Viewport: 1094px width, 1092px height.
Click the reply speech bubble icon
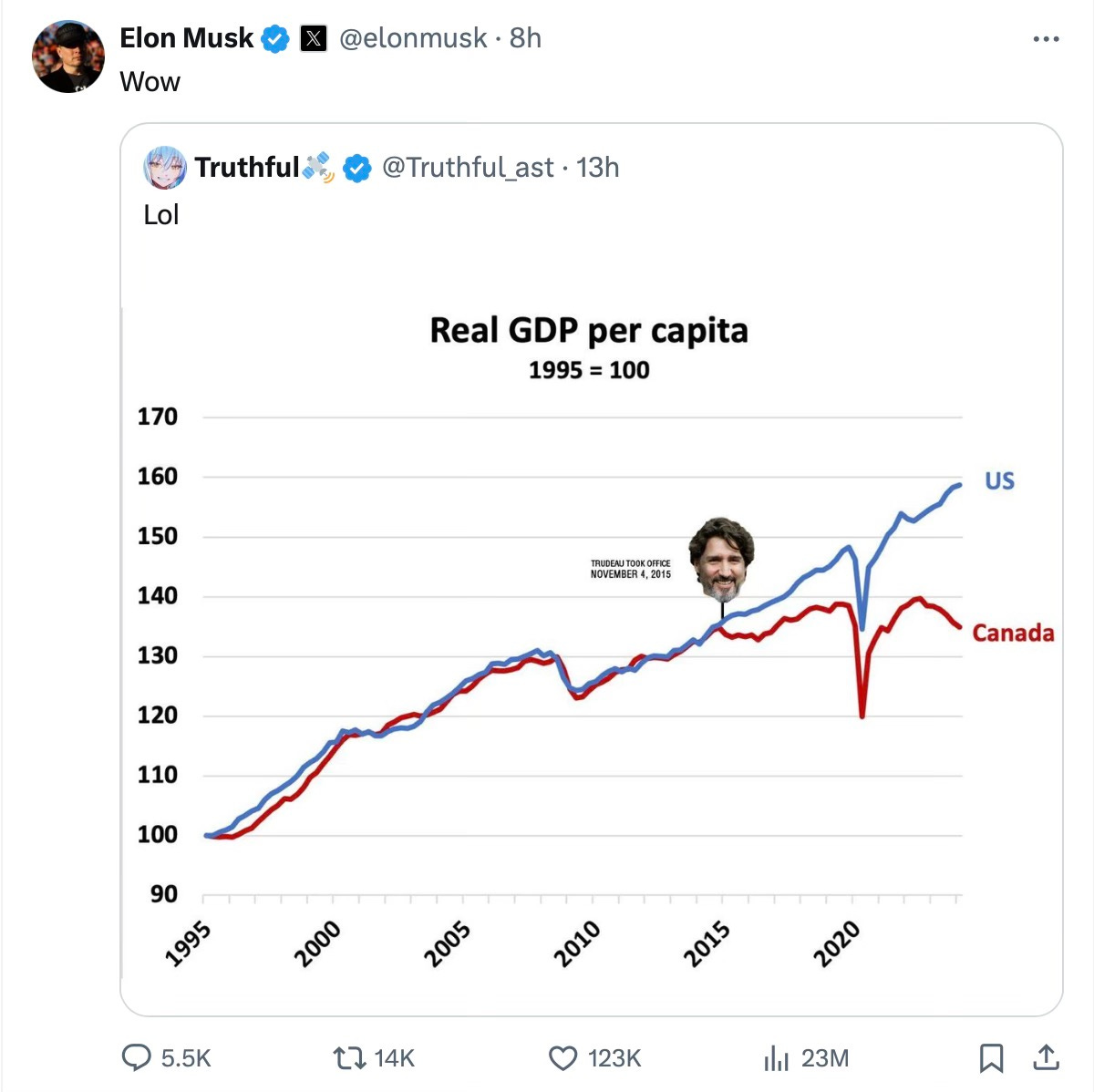point(137,1057)
